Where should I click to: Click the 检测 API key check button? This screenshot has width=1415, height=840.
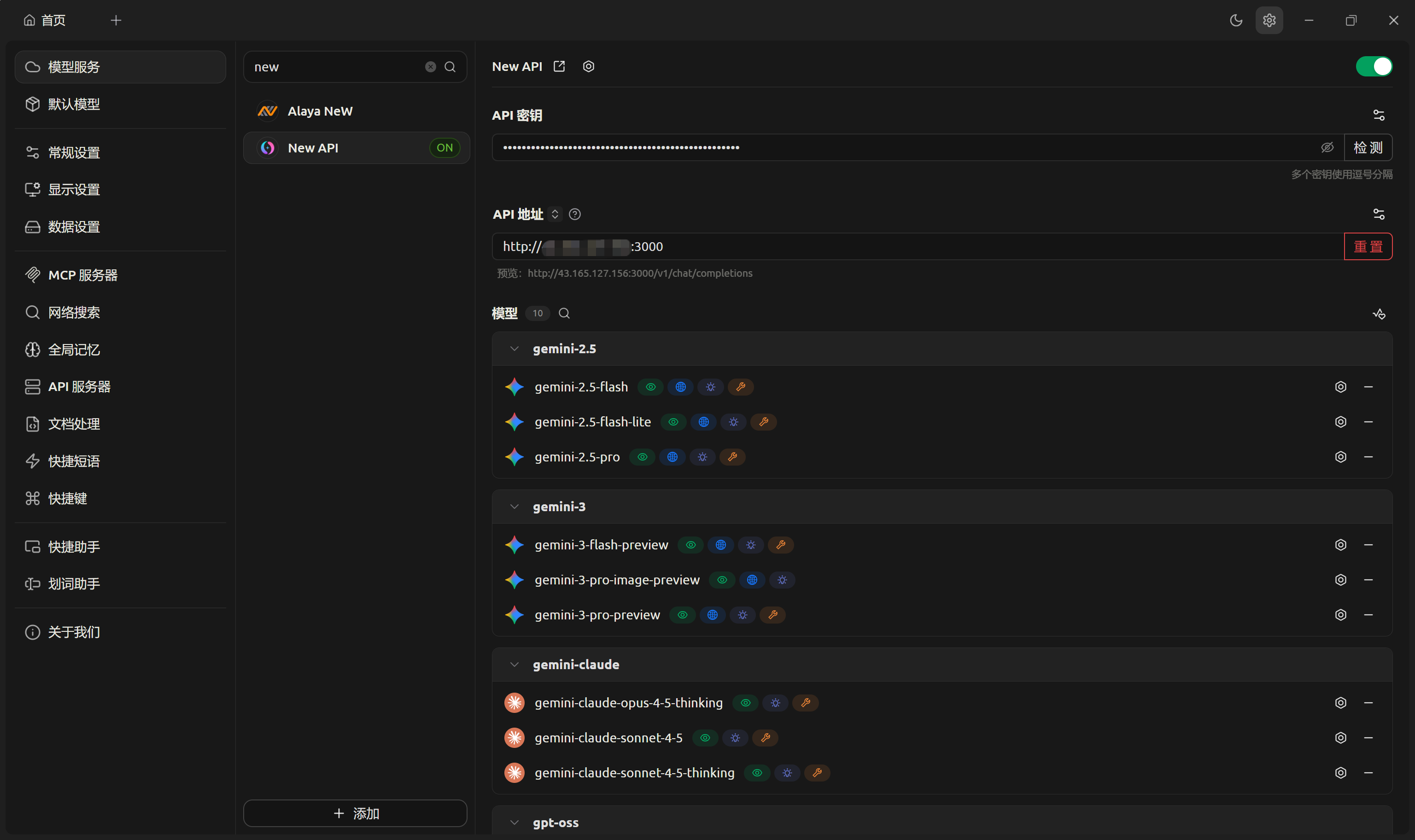point(1368,148)
